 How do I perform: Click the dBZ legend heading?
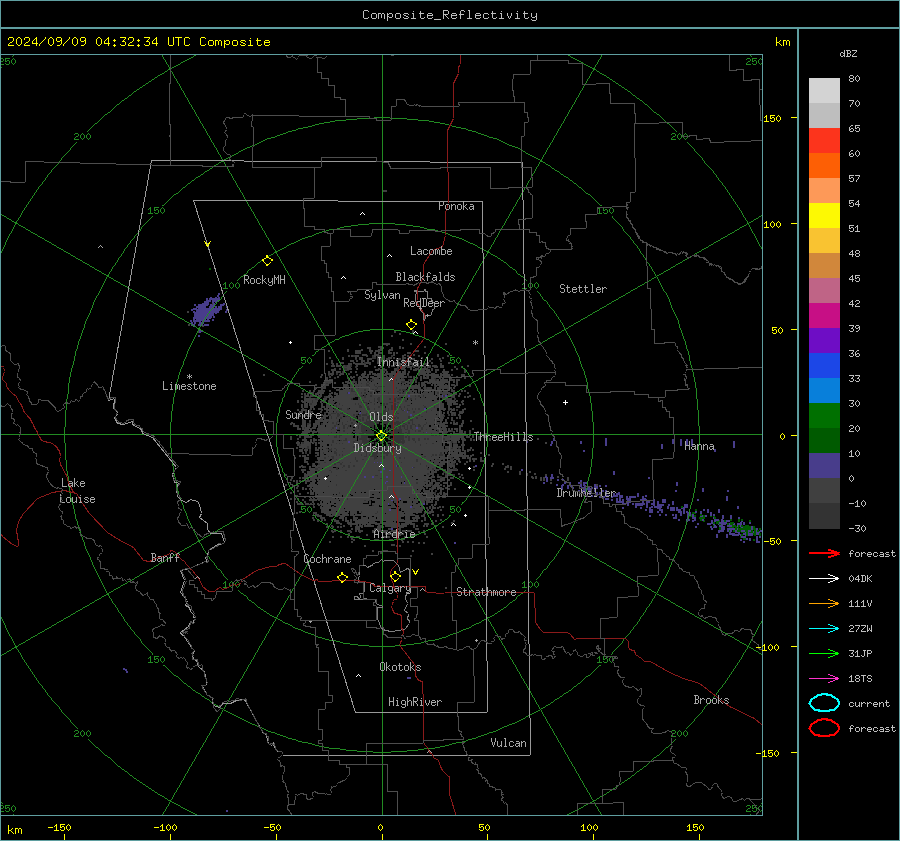pyautogui.click(x=848, y=53)
